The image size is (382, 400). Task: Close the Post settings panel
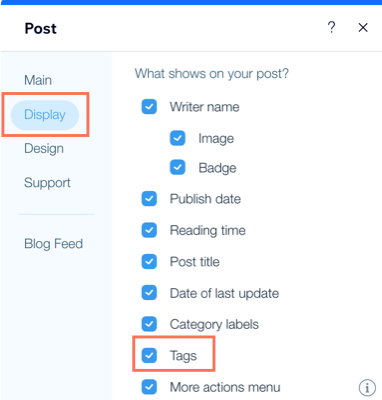(363, 27)
